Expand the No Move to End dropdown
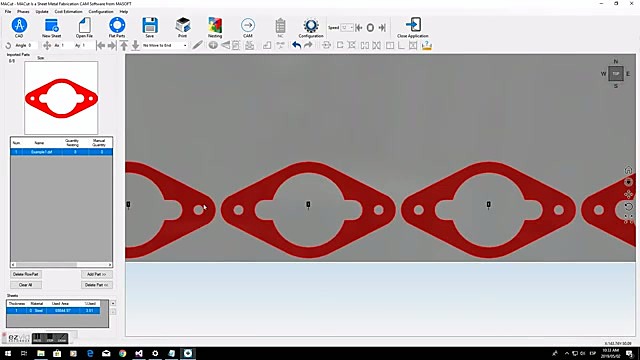Image resolution: width=640 pixels, height=360 pixels. pyautogui.click(x=185, y=45)
